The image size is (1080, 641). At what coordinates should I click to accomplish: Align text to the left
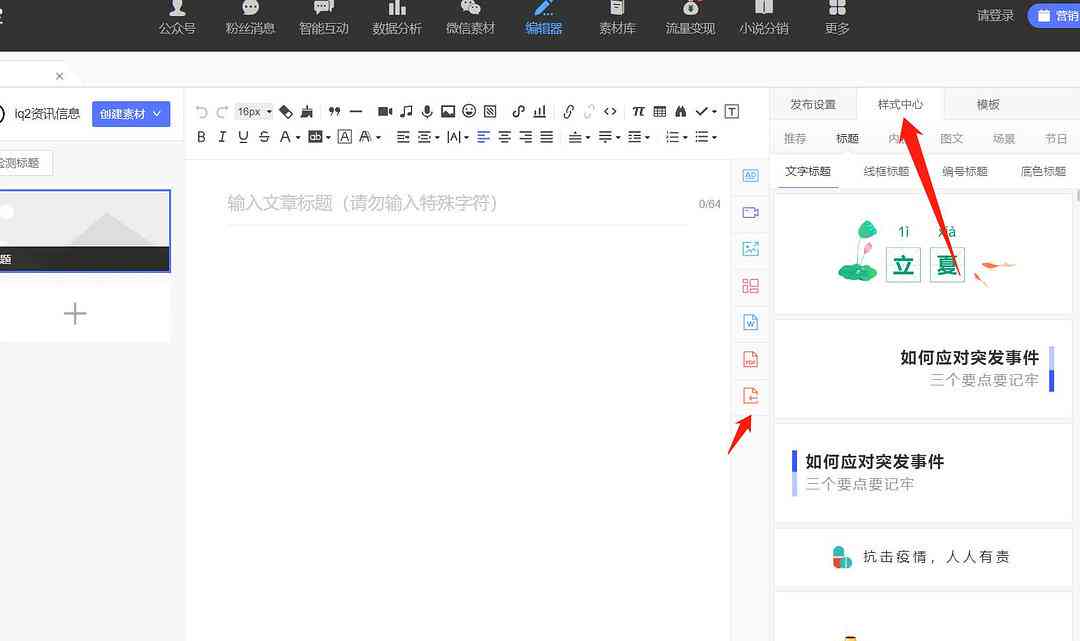click(x=484, y=137)
